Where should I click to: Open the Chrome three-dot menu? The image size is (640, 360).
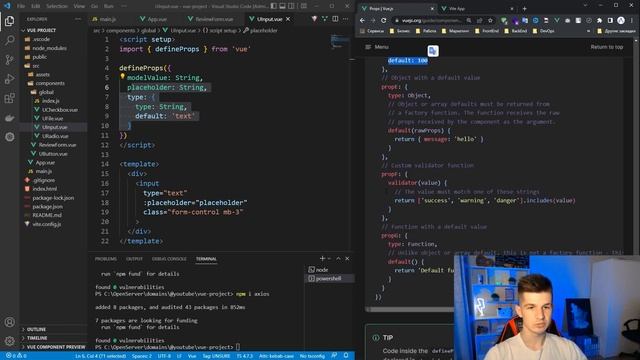(632, 20)
